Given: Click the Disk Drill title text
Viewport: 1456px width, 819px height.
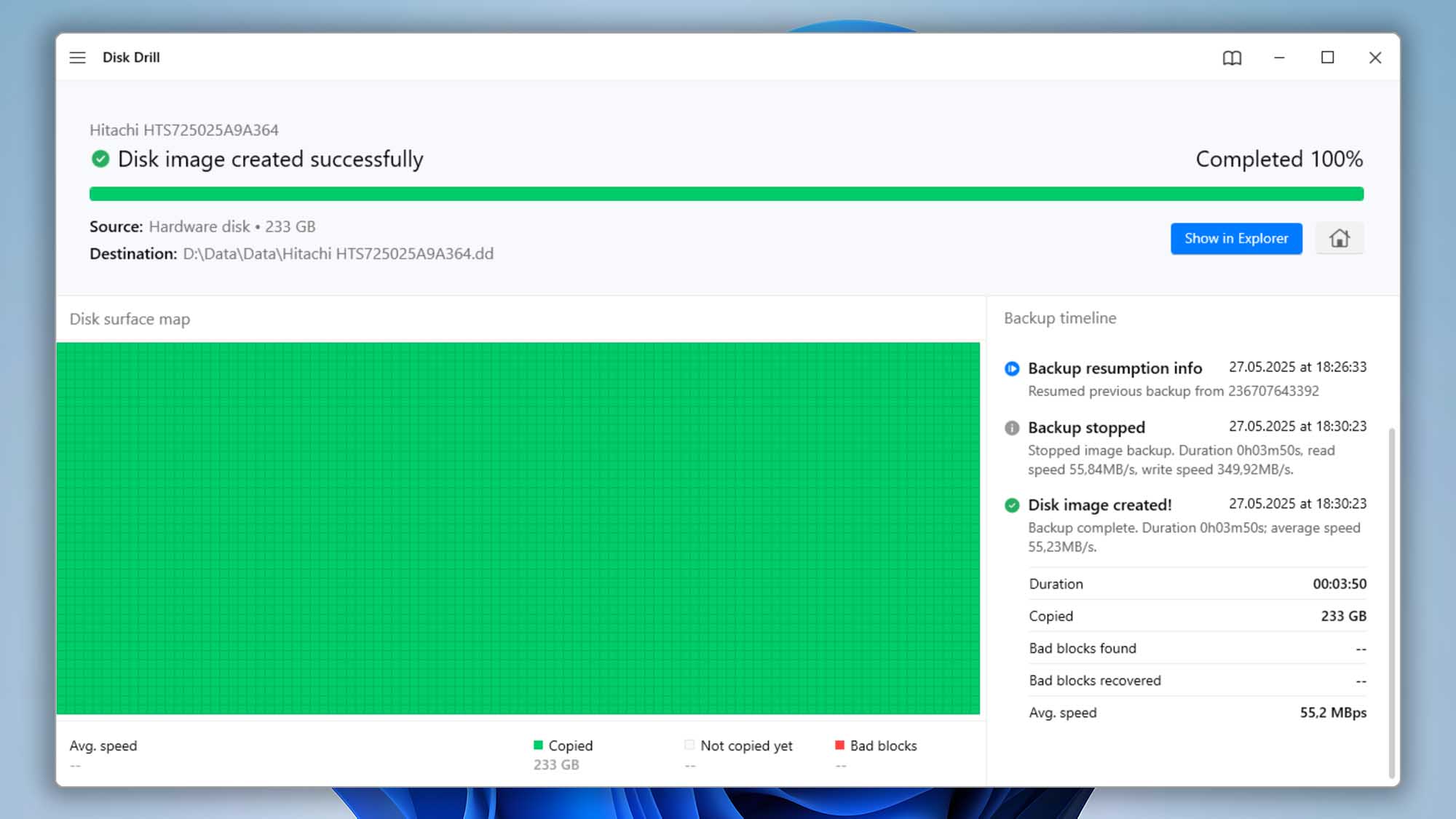Looking at the screenshot, I should [131, 58].
